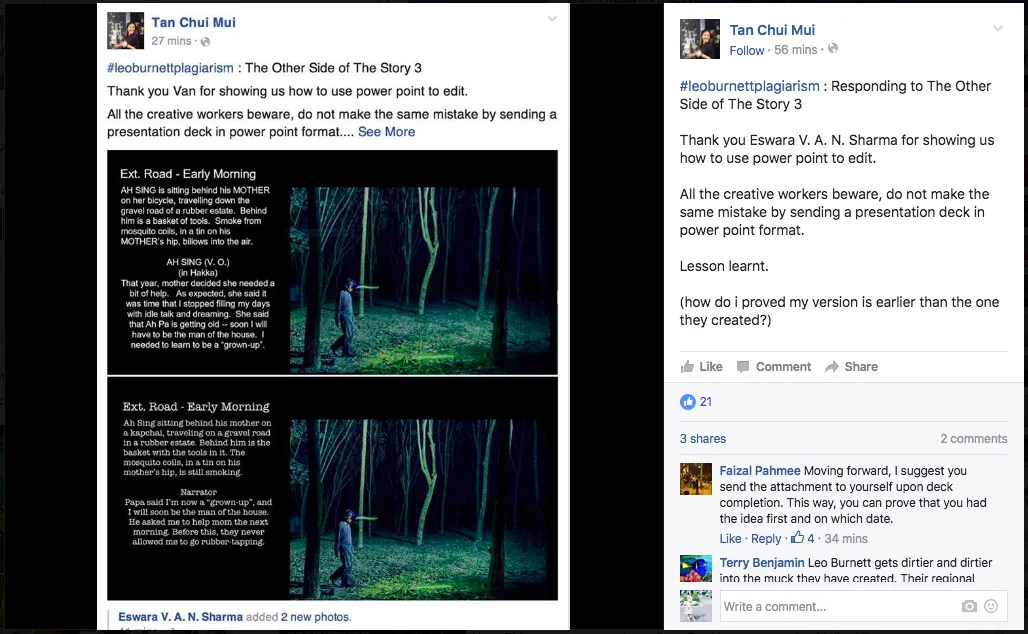Open the 21 likes reaction icon
The image size is (1028, 634).
point(688,402)
